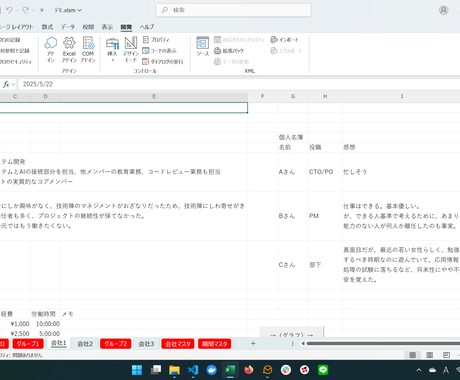This screenshot has width=460, height=380.
Task: Switch to the グループ1 sheet tab
Action: pos(28,344)
